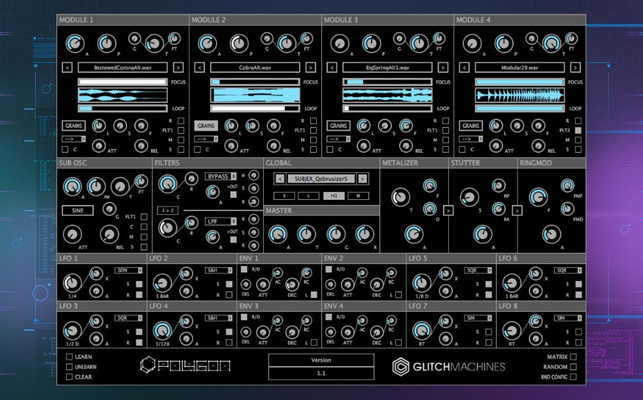Open LFO 8 SIN waveform dropdown
Viewport: 643px width, 400px height.
[x=568, y=318]
